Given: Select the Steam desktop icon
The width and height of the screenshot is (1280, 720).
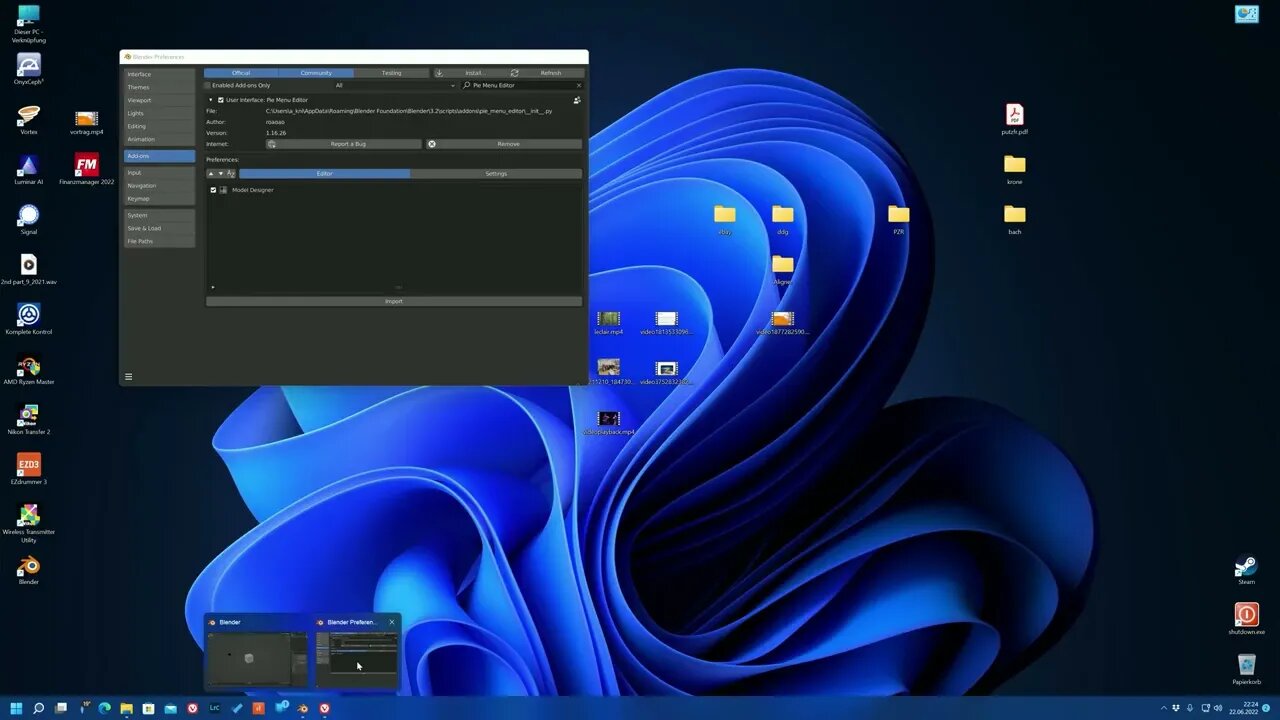Looking at the screenshot, I should pyautogui.click(x=1246, y=570).
